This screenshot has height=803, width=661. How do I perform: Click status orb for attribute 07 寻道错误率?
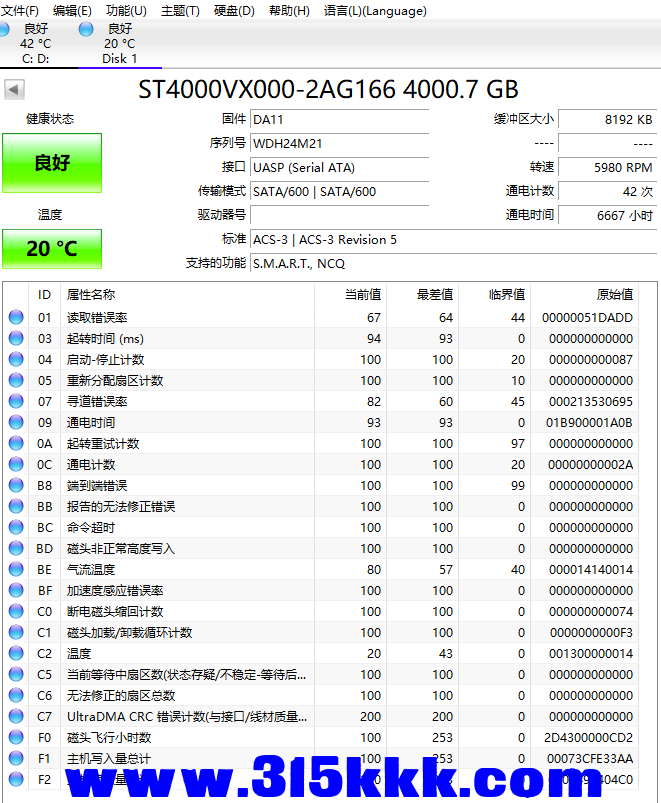(x=16, y=402)
